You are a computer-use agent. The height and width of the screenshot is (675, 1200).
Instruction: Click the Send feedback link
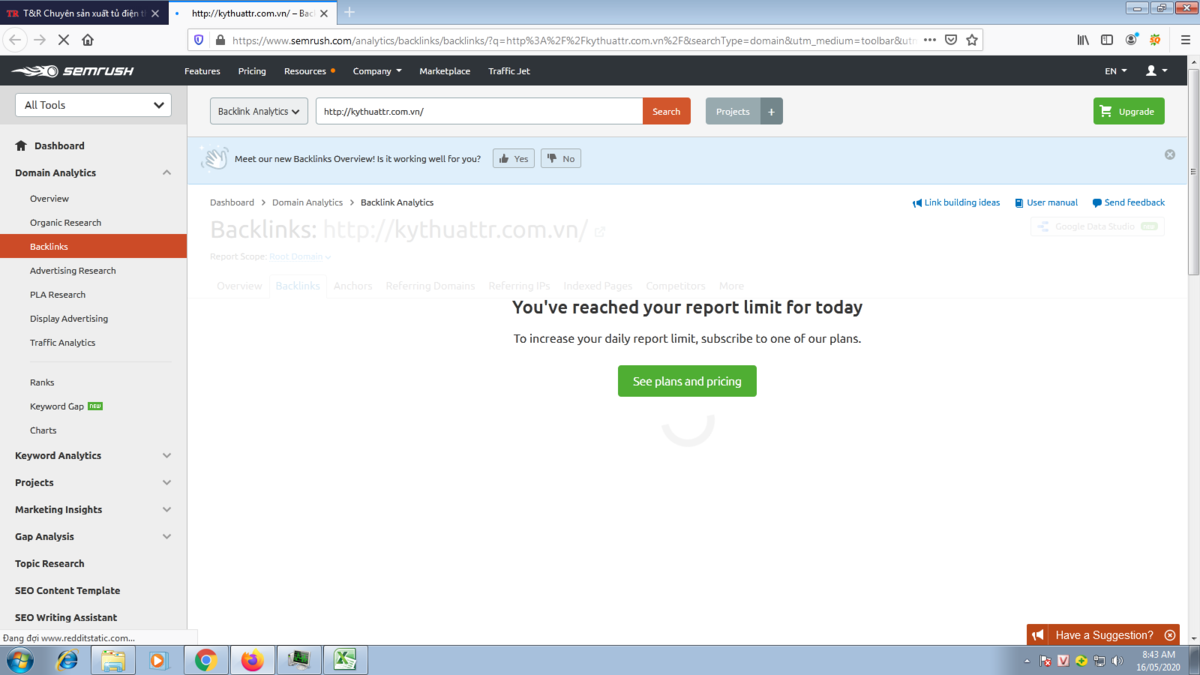(1128, 203)
